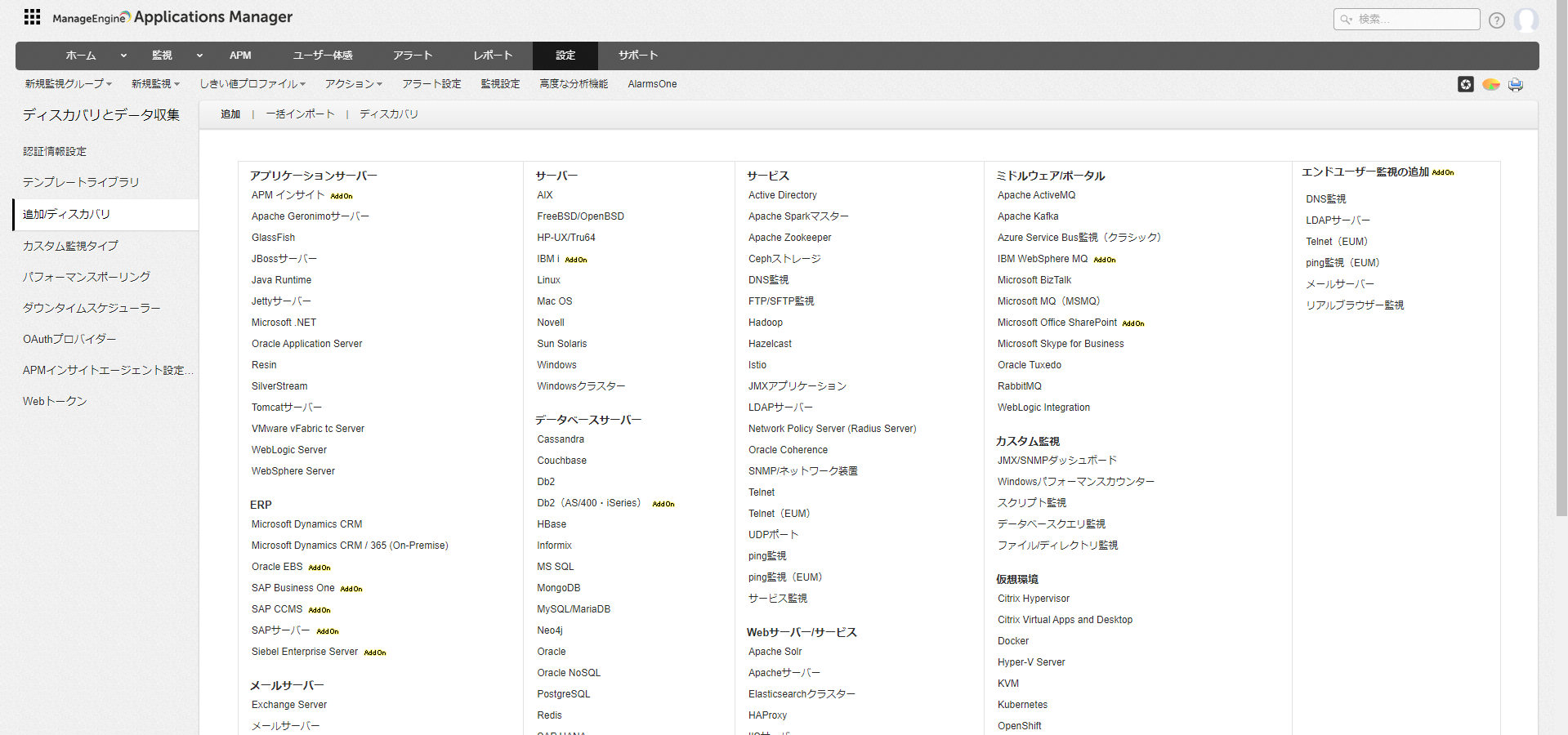Open 認証情報設定 in the sidebar
Viewport: 1568px width, 735px height.
[55, 151]
